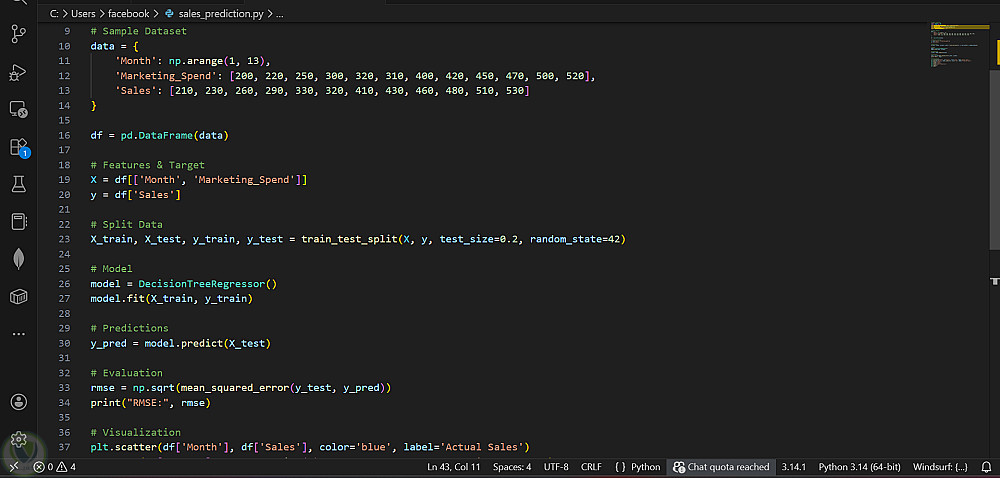The height and width of the screenshot is (478, 1000).
Task: Open the Source Control view
Action: pyautogui.click(x=18, y=34)
